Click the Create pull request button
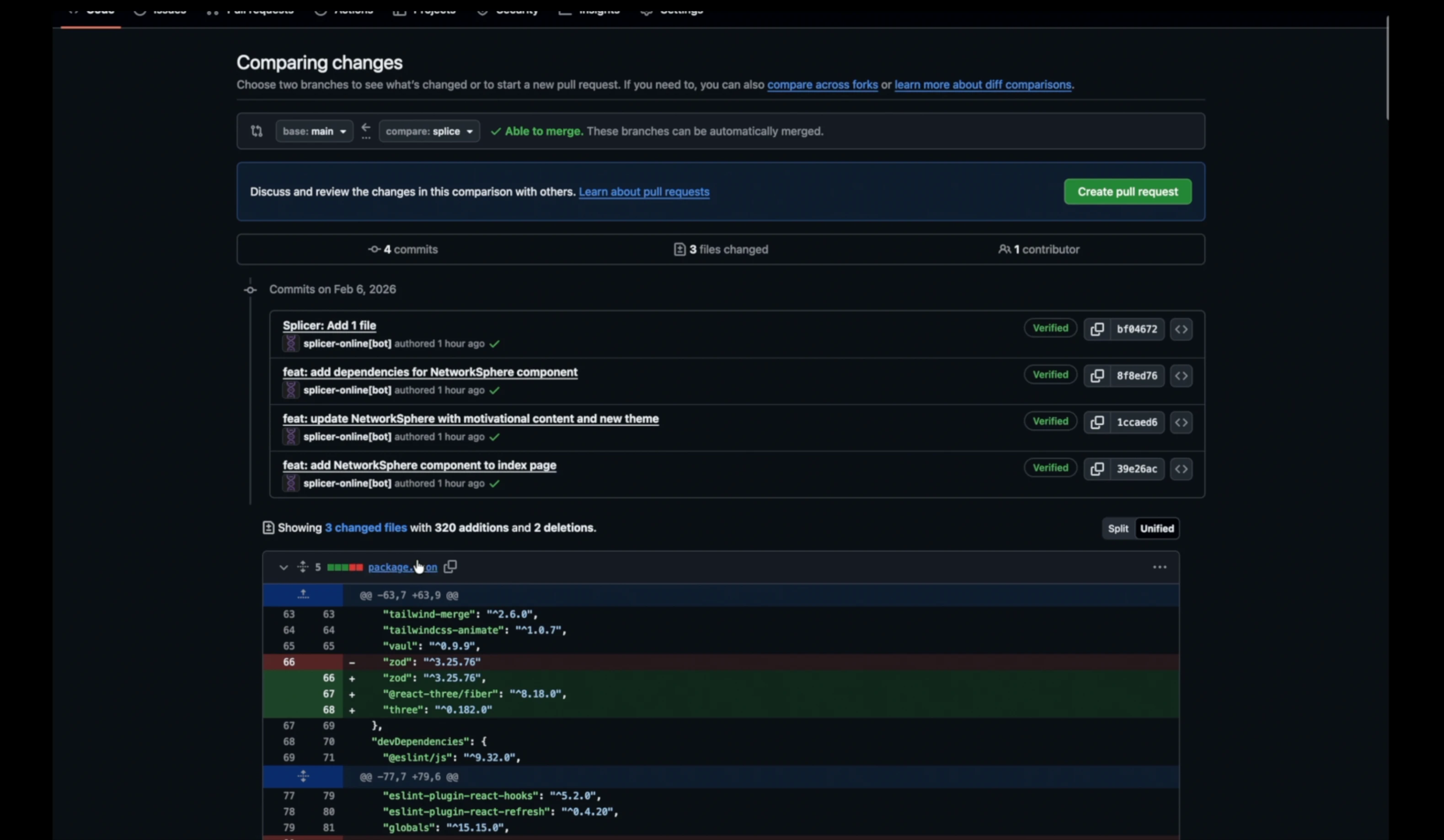Viewport: 1444px width, 840px height. coord(1127,192)
